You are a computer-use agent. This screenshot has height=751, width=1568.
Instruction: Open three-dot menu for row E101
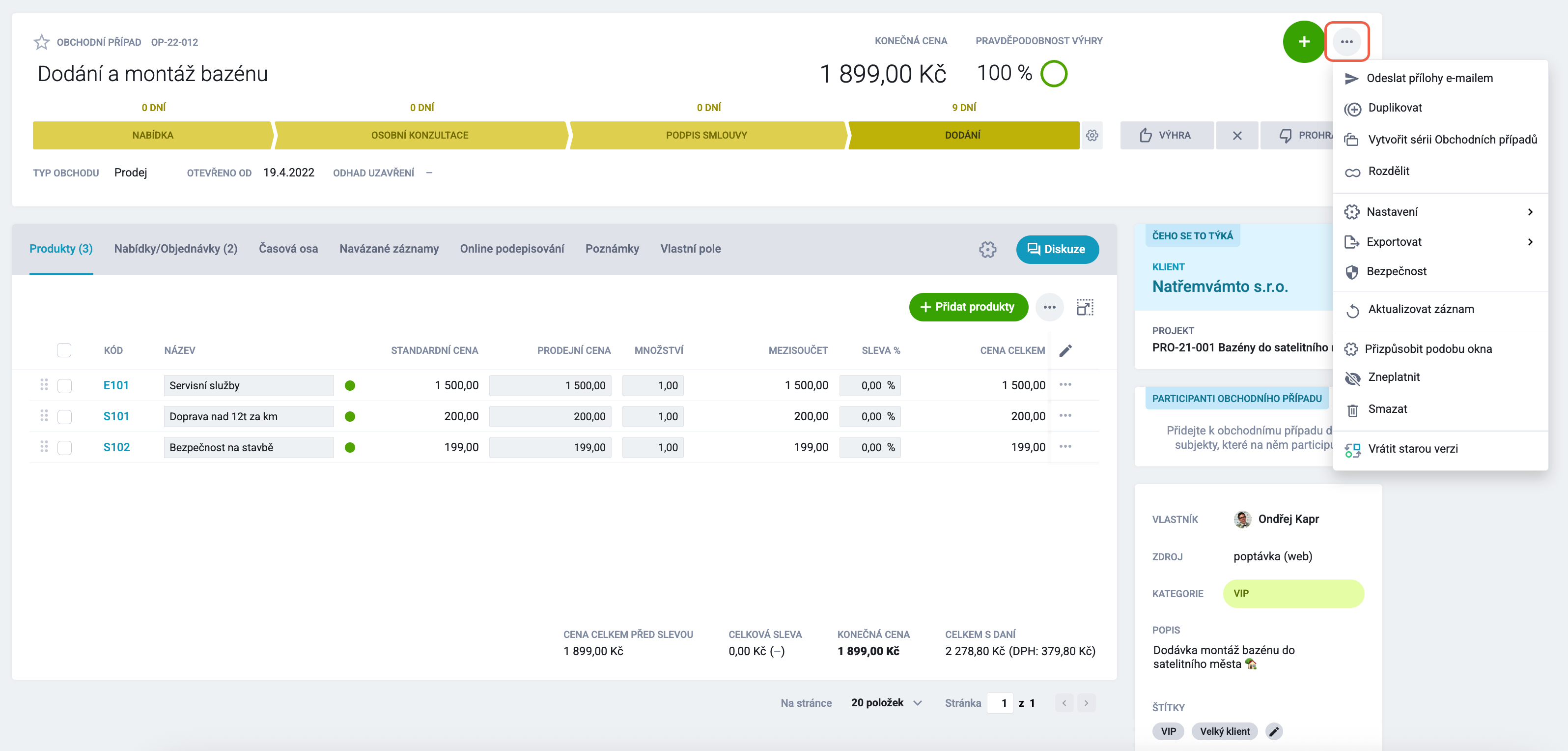(x=1065, y=385)
